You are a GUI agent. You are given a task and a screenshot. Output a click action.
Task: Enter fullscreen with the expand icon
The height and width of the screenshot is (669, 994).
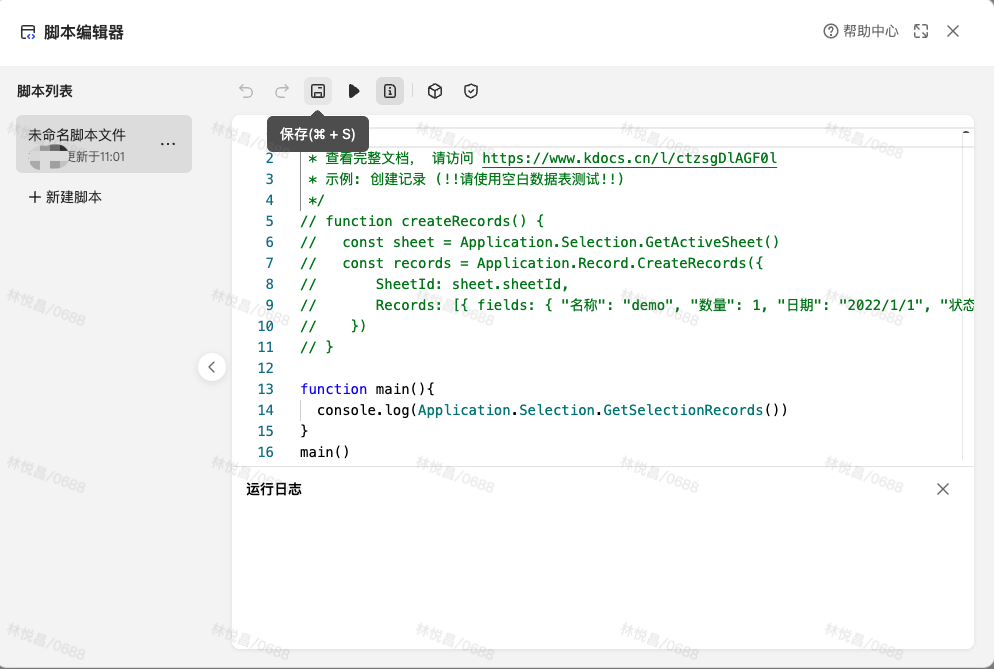click(921, 31)
